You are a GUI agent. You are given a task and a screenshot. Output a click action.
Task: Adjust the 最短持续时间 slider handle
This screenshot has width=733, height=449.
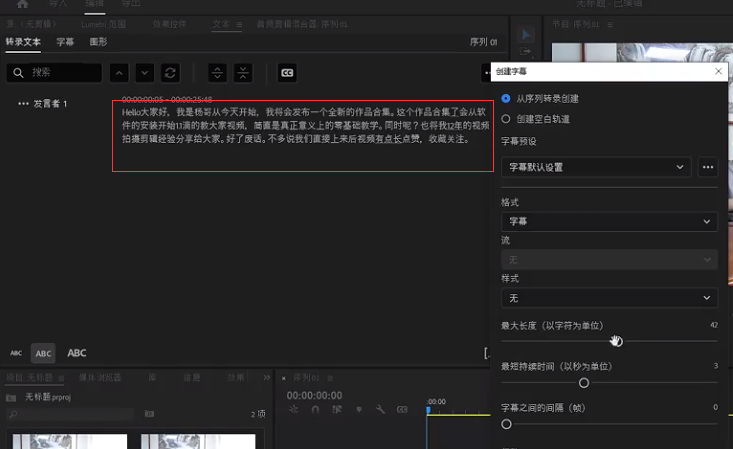pos(584,383)
